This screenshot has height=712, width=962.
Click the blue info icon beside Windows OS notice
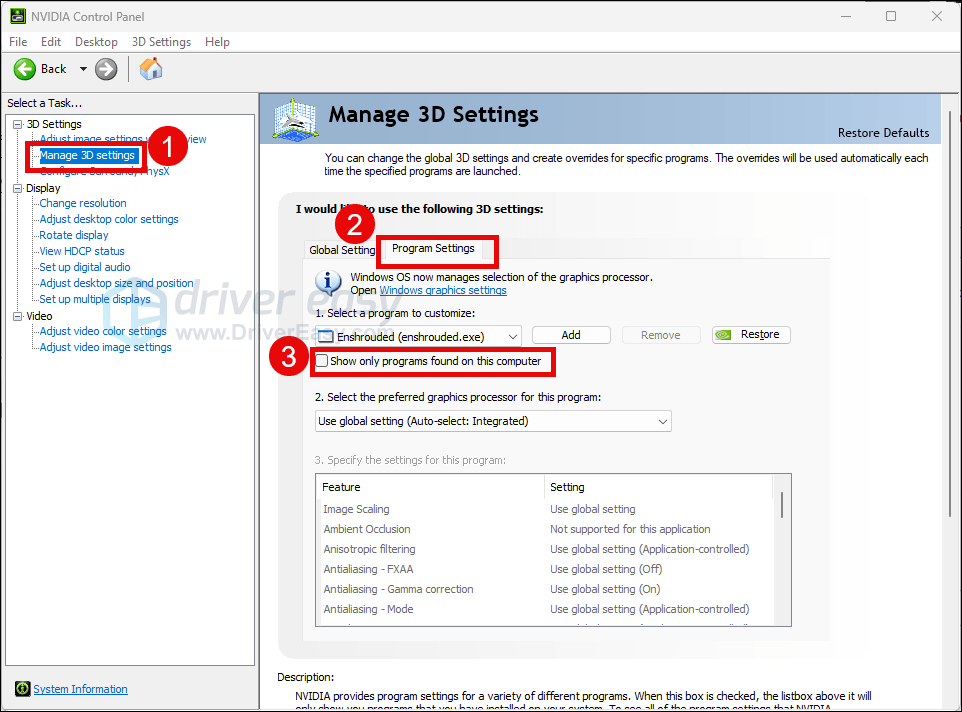(328, 283)
